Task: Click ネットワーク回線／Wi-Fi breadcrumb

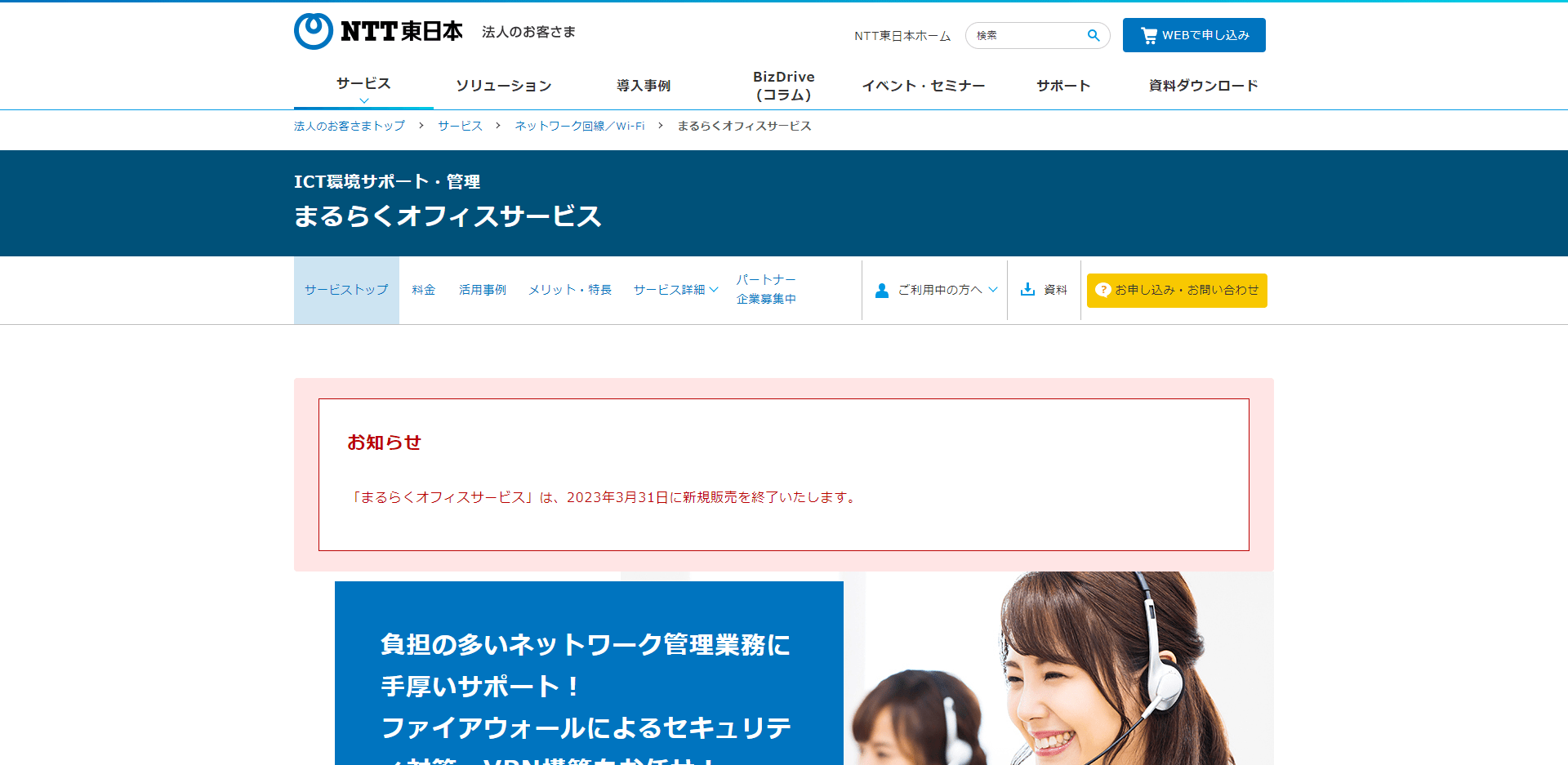Action: (580, 126)
